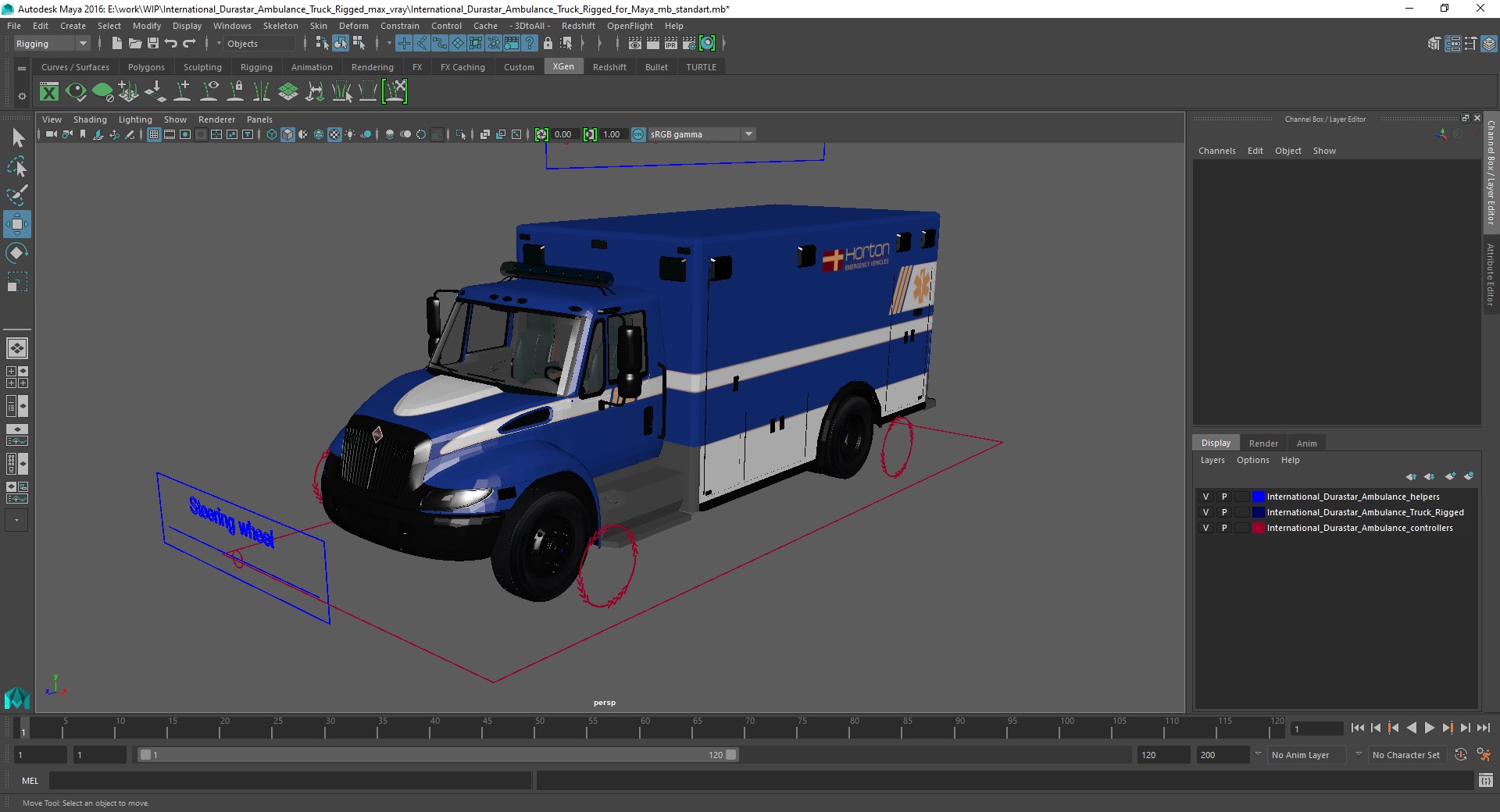This screenshot has height=812, width=1500.
Task: Create layer from selected icon
Action: click(x=1469, y=476)
